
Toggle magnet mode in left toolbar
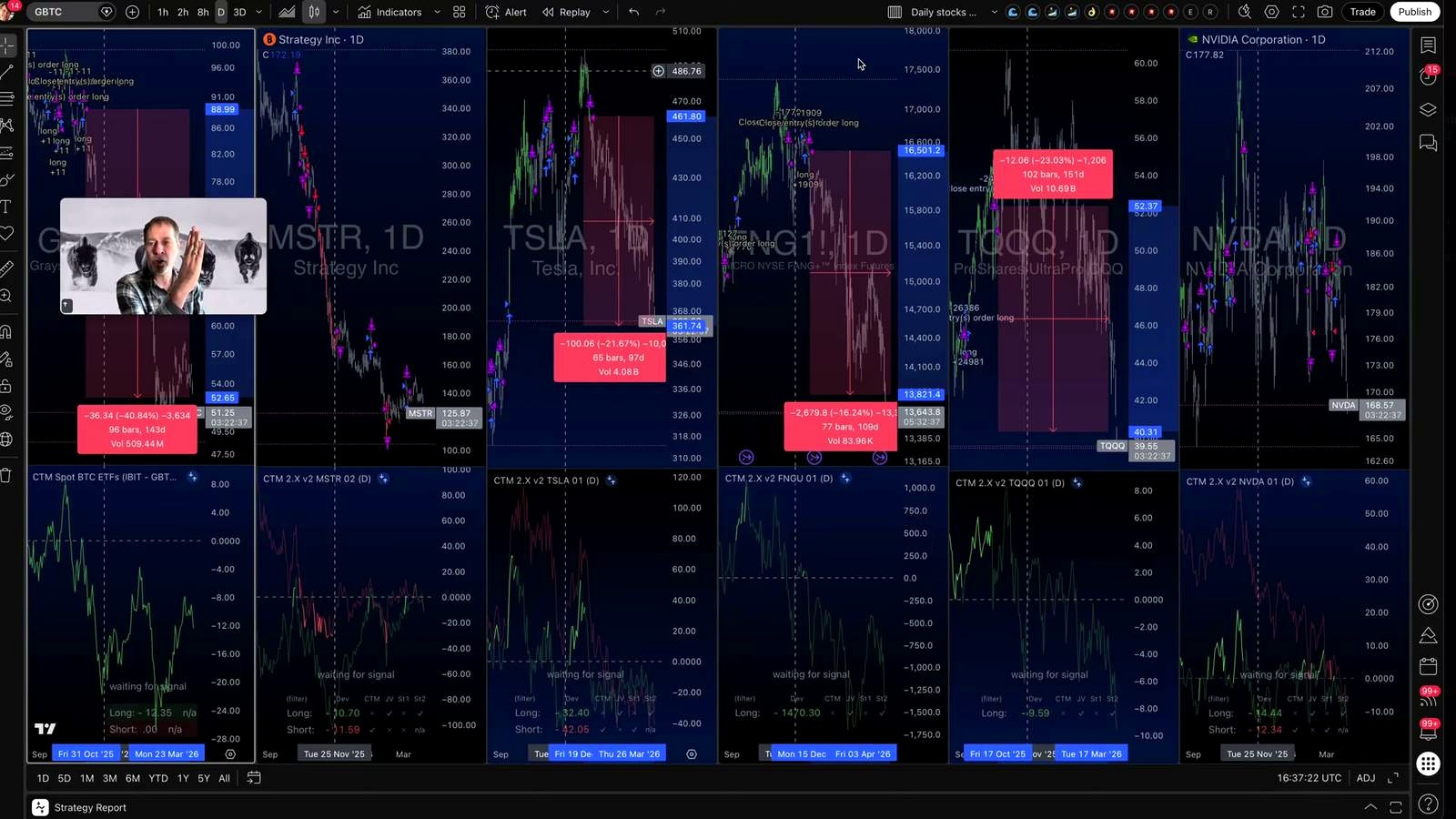click(x=6, y=331)
